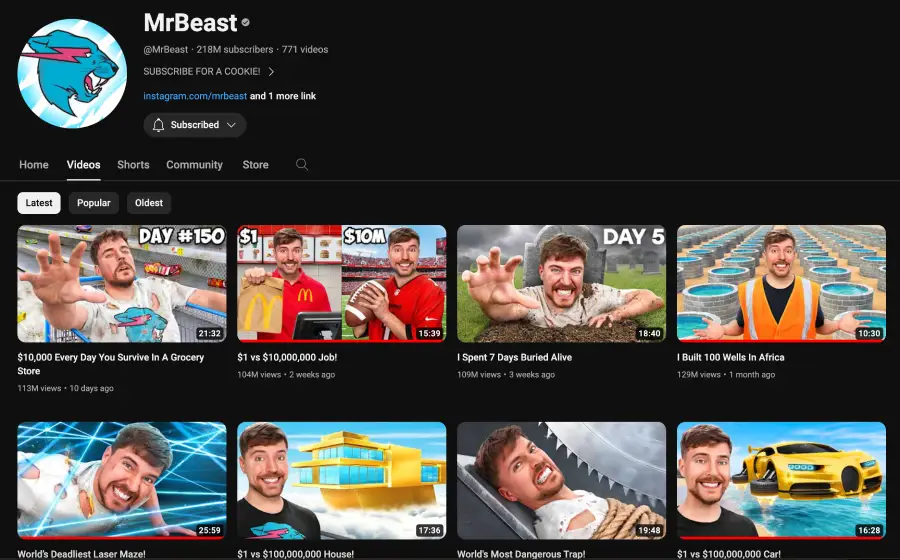Open the saw blade trap thumbnail
The image size is (900, 560).
click(x=561, y=481)
